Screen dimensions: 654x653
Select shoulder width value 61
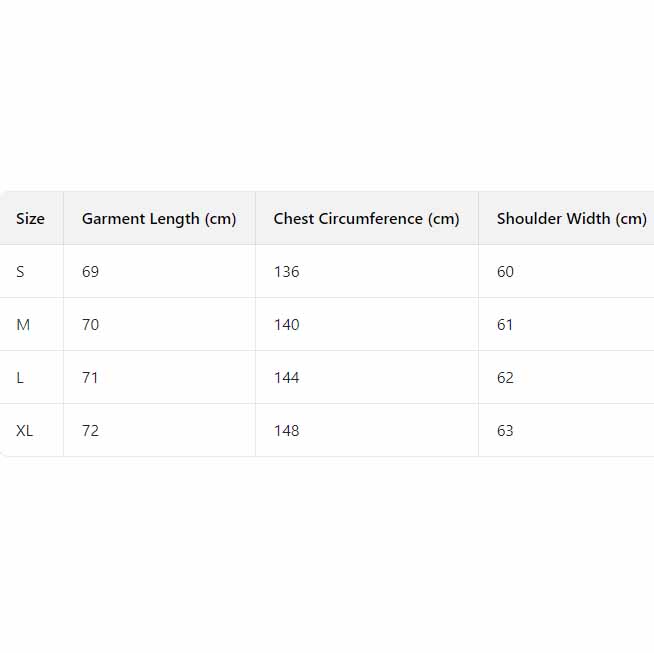pyautogui.click(x=505, y=325)
